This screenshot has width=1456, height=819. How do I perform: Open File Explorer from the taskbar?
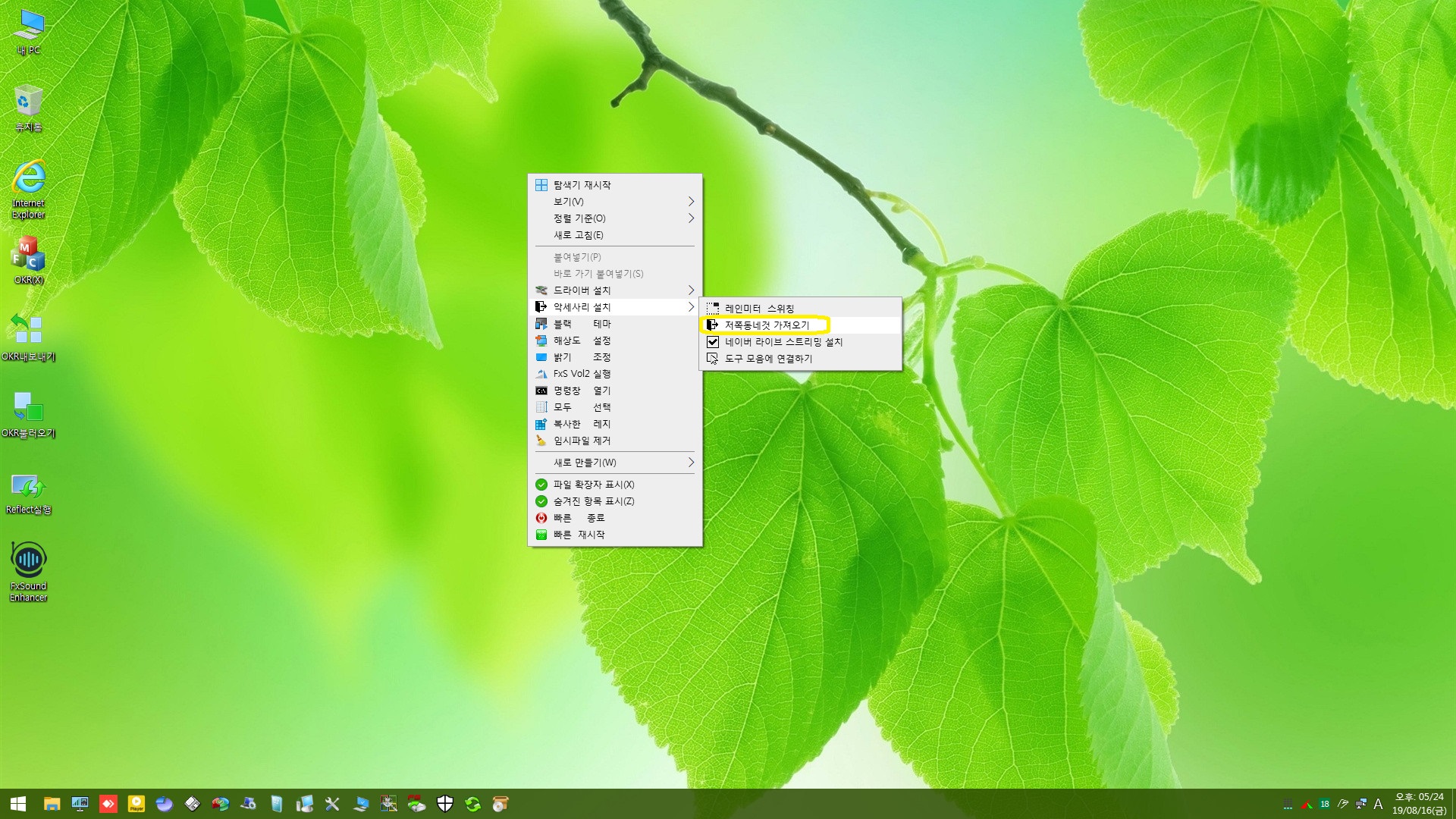click(52, 804)
